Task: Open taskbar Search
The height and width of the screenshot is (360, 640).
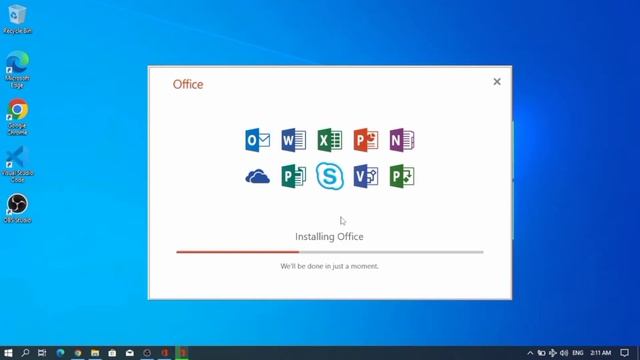Action: [x=25, y=353]
